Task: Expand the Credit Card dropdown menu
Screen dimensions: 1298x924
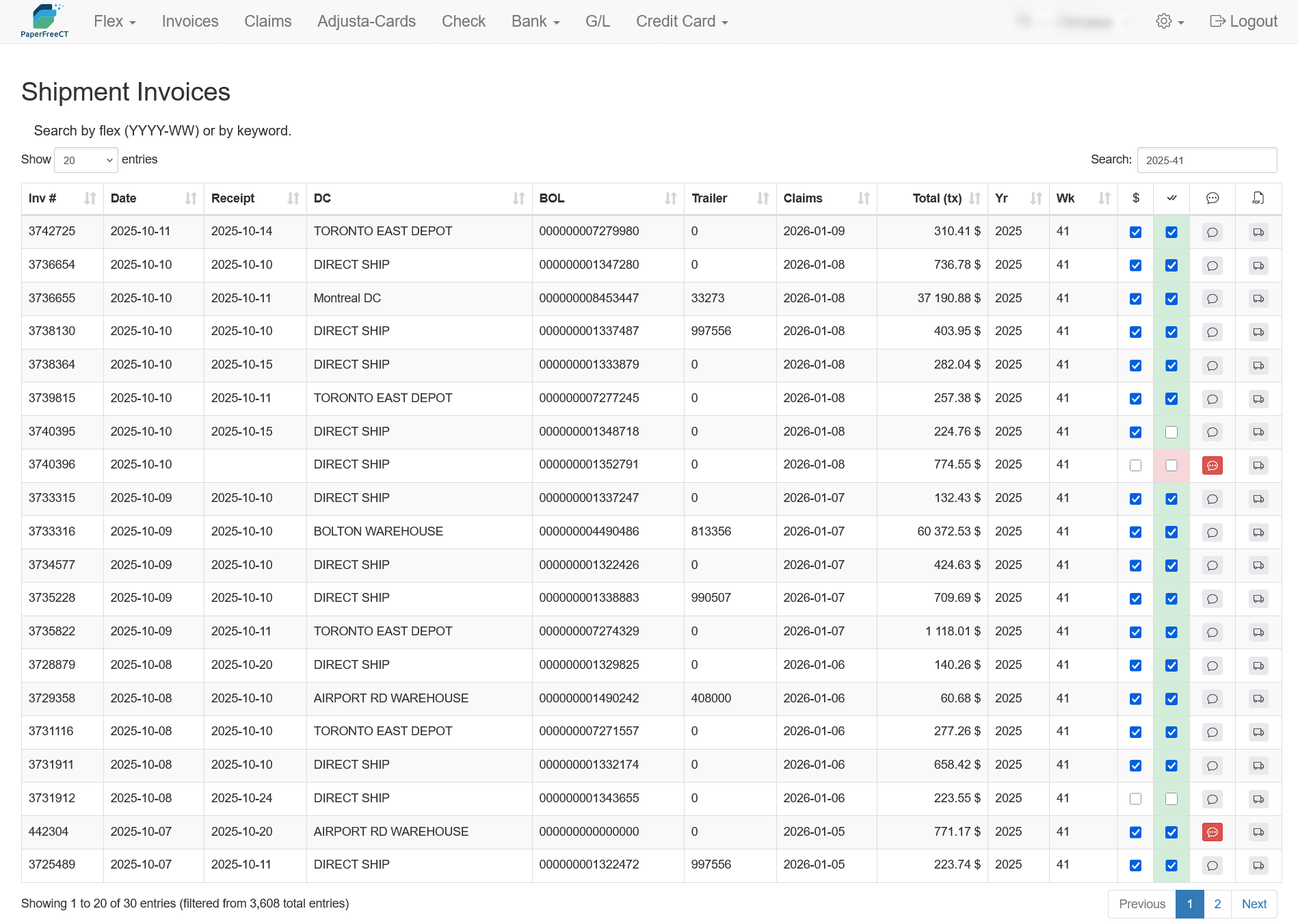Action: point(681,22)
